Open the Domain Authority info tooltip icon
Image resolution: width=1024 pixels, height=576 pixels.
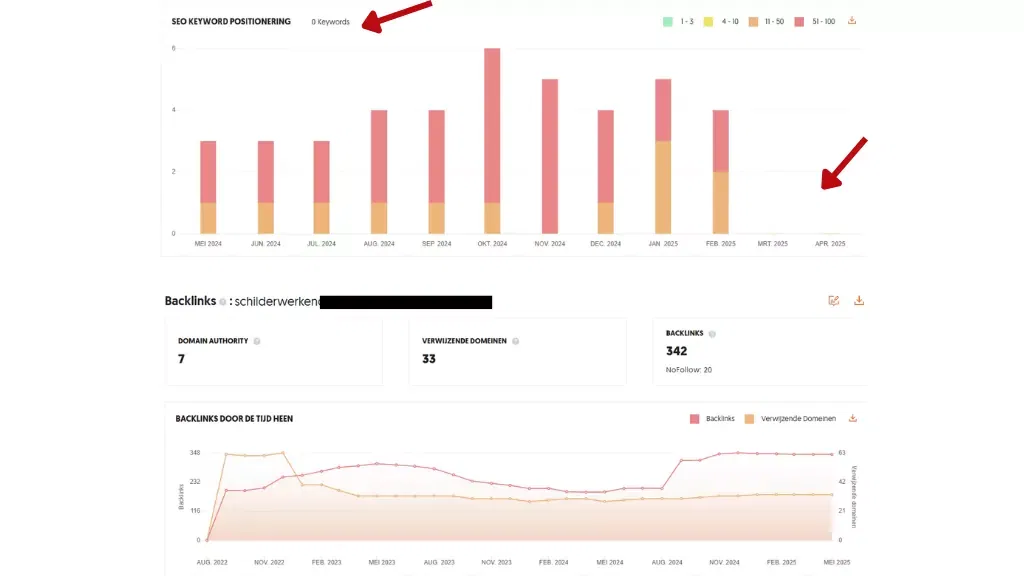(256, 340)
